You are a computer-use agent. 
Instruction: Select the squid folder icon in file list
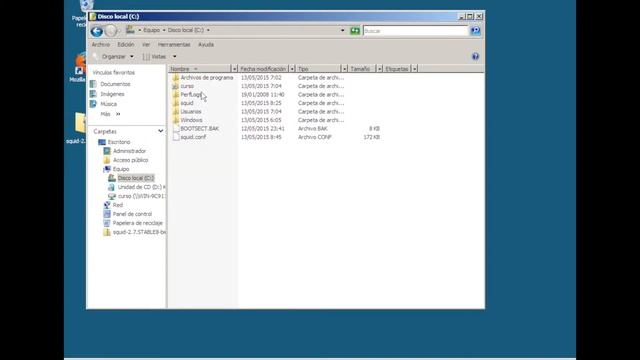tap(176, 103)
